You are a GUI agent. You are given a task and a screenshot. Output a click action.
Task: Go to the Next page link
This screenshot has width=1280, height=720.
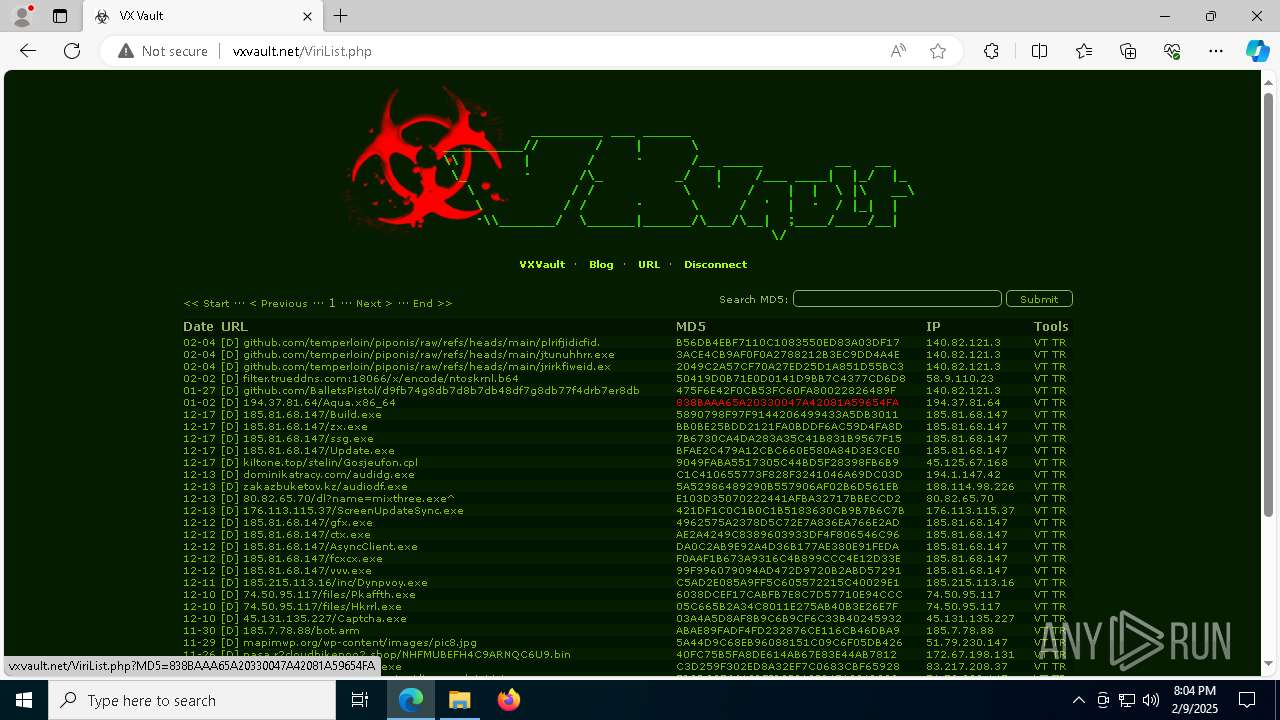(374, 303)
